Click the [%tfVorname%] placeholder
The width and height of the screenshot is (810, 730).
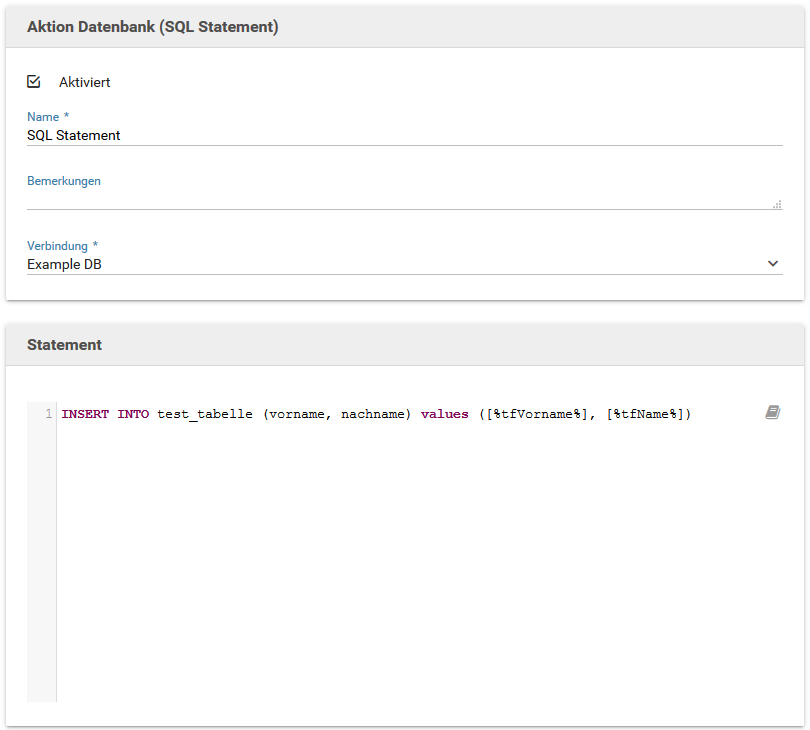537,414
